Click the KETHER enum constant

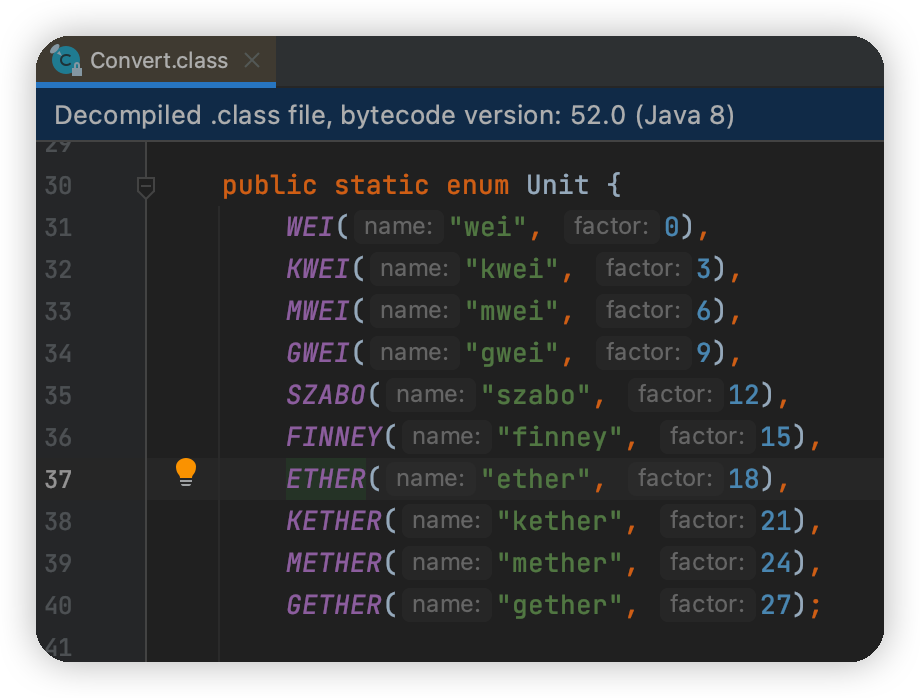click(334, 521)
